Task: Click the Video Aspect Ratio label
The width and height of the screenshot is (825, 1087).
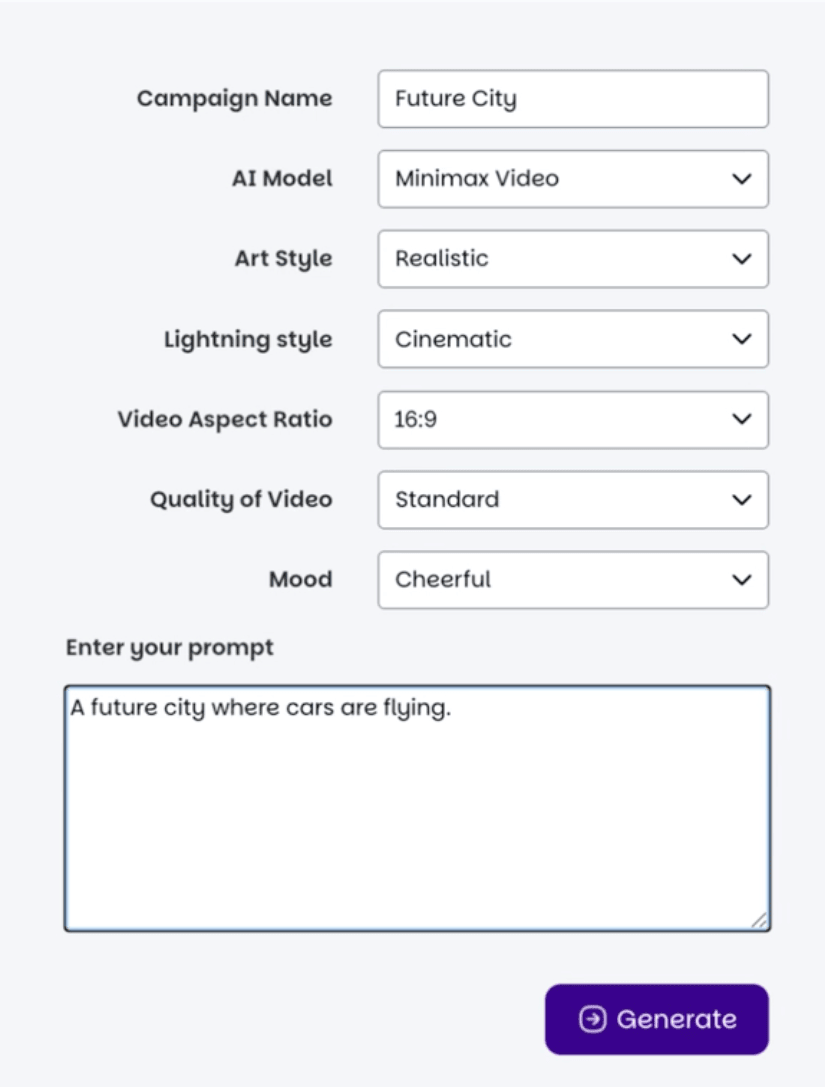Action: tap(225, 420)
